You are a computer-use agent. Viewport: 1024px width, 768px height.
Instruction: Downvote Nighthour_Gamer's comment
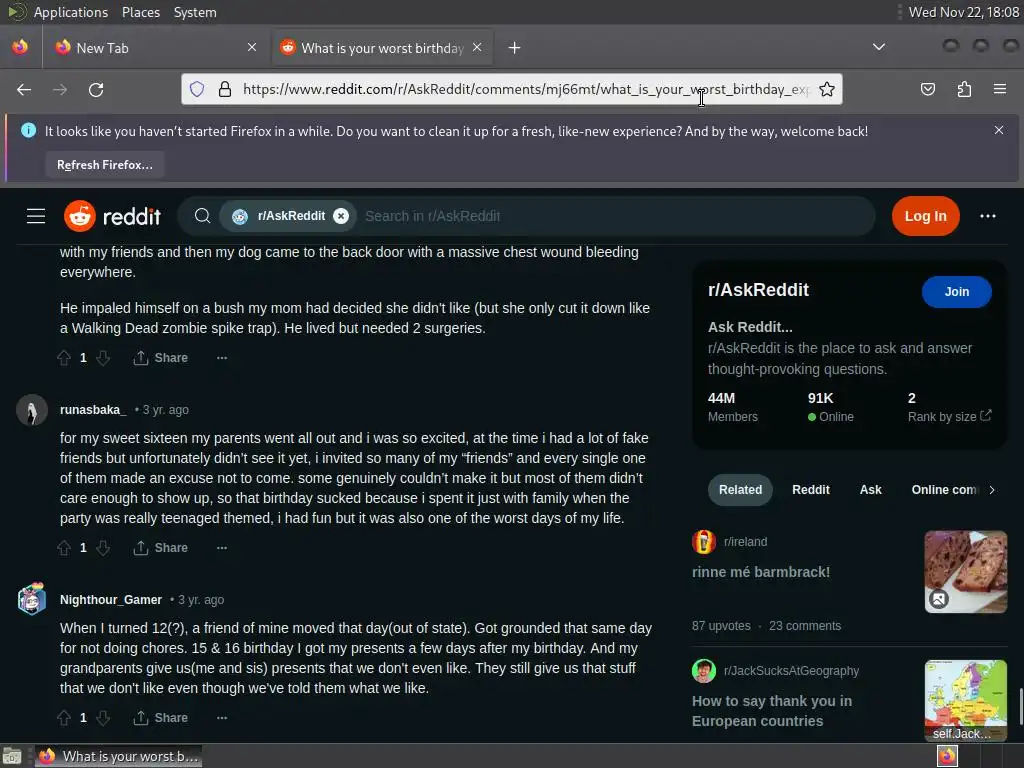pos(103,718)
